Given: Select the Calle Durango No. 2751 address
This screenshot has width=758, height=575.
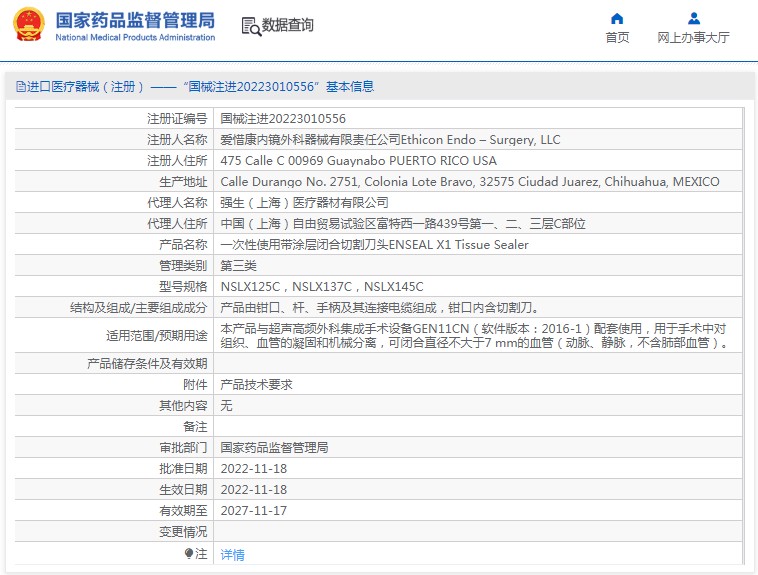Looking at the screenshot, I should pos(470,182).
